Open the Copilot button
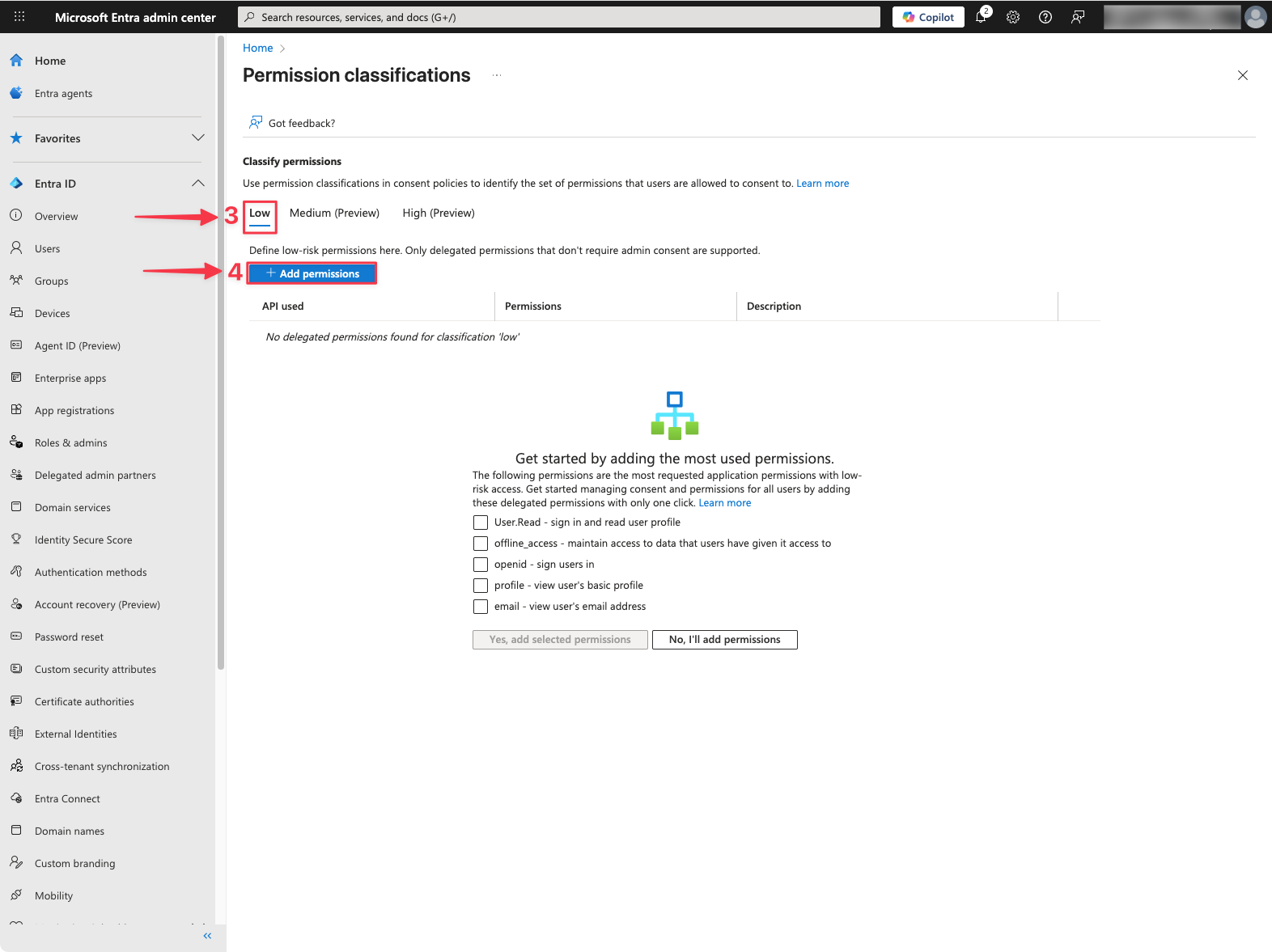 coord(928,17)
